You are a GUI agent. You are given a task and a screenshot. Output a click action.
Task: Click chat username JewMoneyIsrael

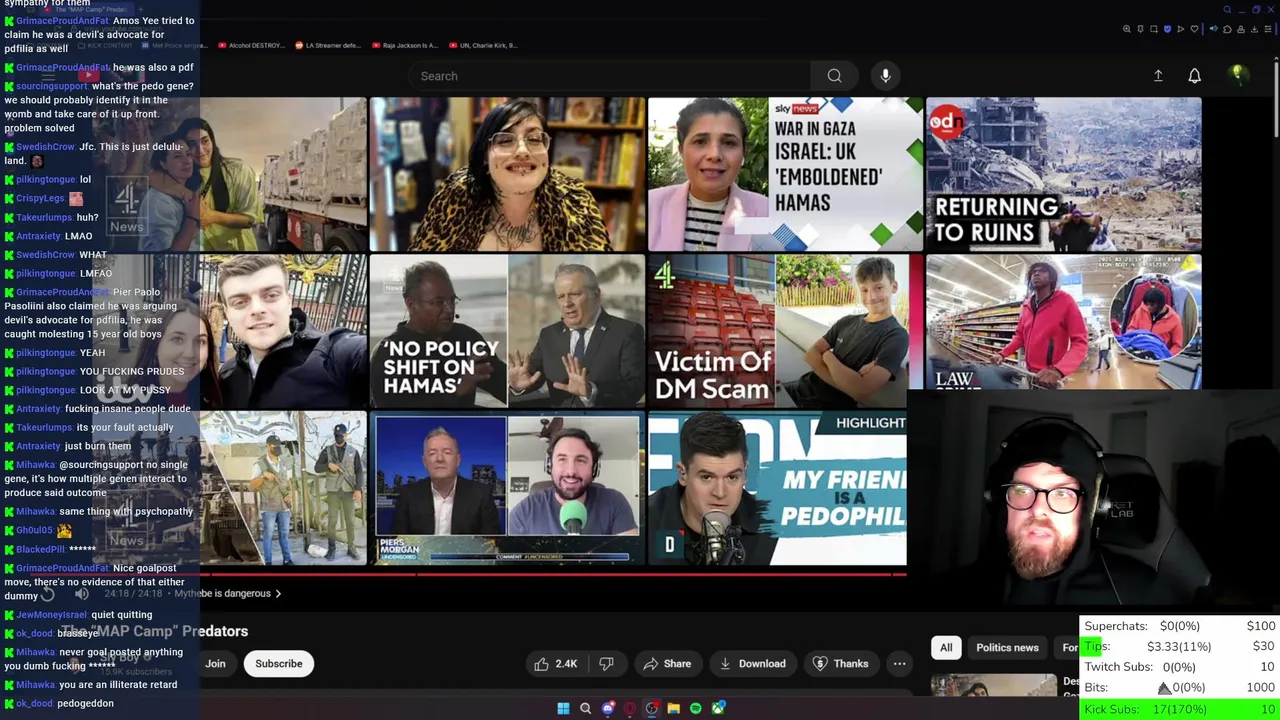pyautogui.click(x=51, y=615)
